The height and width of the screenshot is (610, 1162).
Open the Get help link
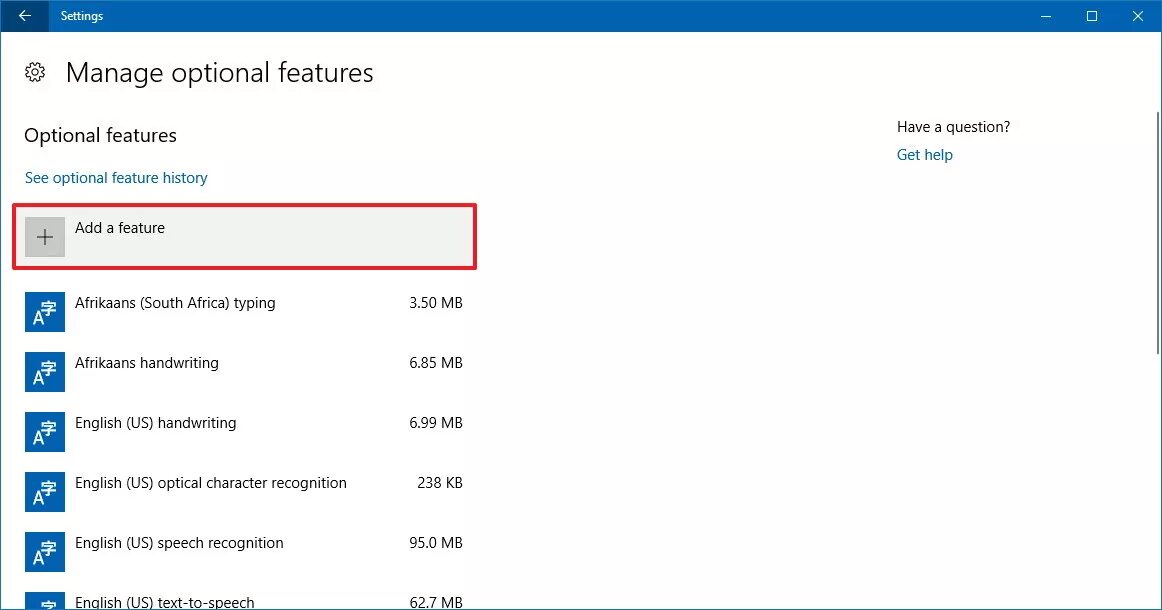924,155
